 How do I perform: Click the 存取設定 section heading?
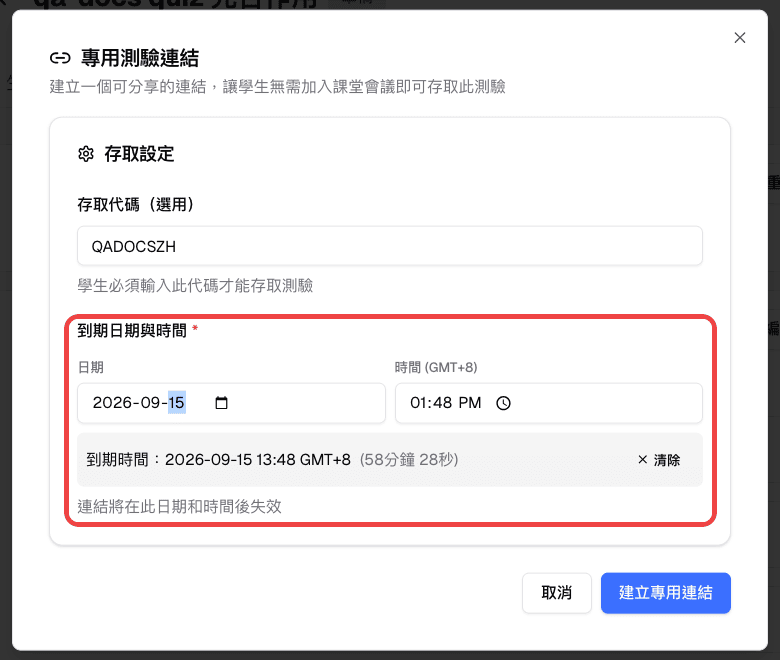[139, 154]
